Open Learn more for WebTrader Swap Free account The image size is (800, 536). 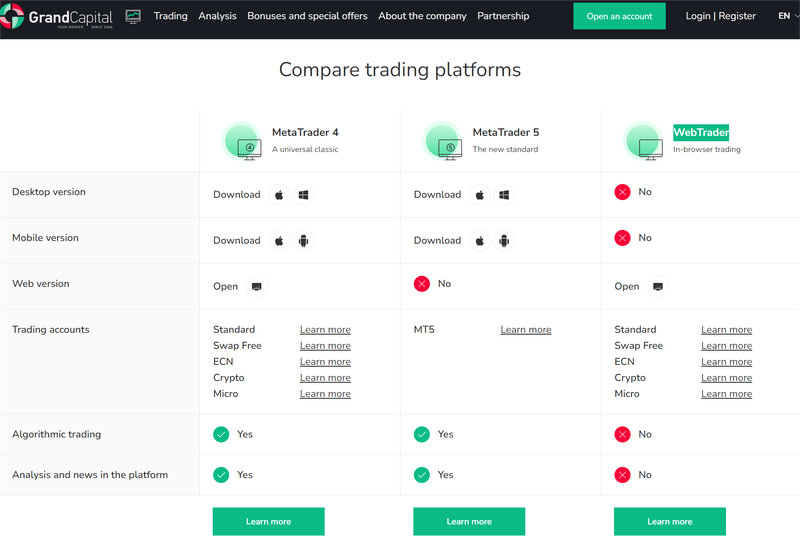pyautogui.click(x=726, y=346)
